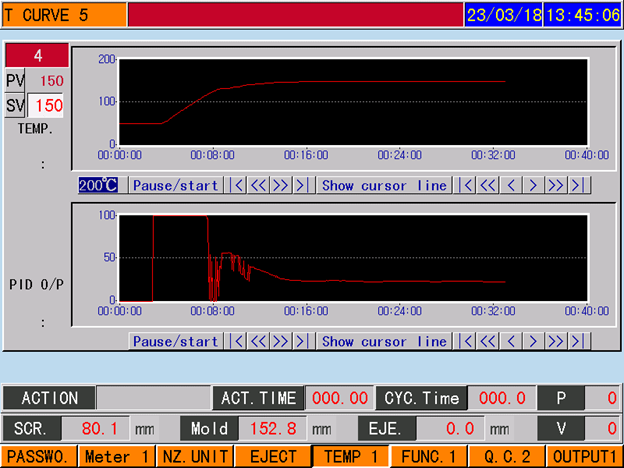Jump to last page of temperature chart
This screenshot has height=468, width=624.
[x=301, y=185]
